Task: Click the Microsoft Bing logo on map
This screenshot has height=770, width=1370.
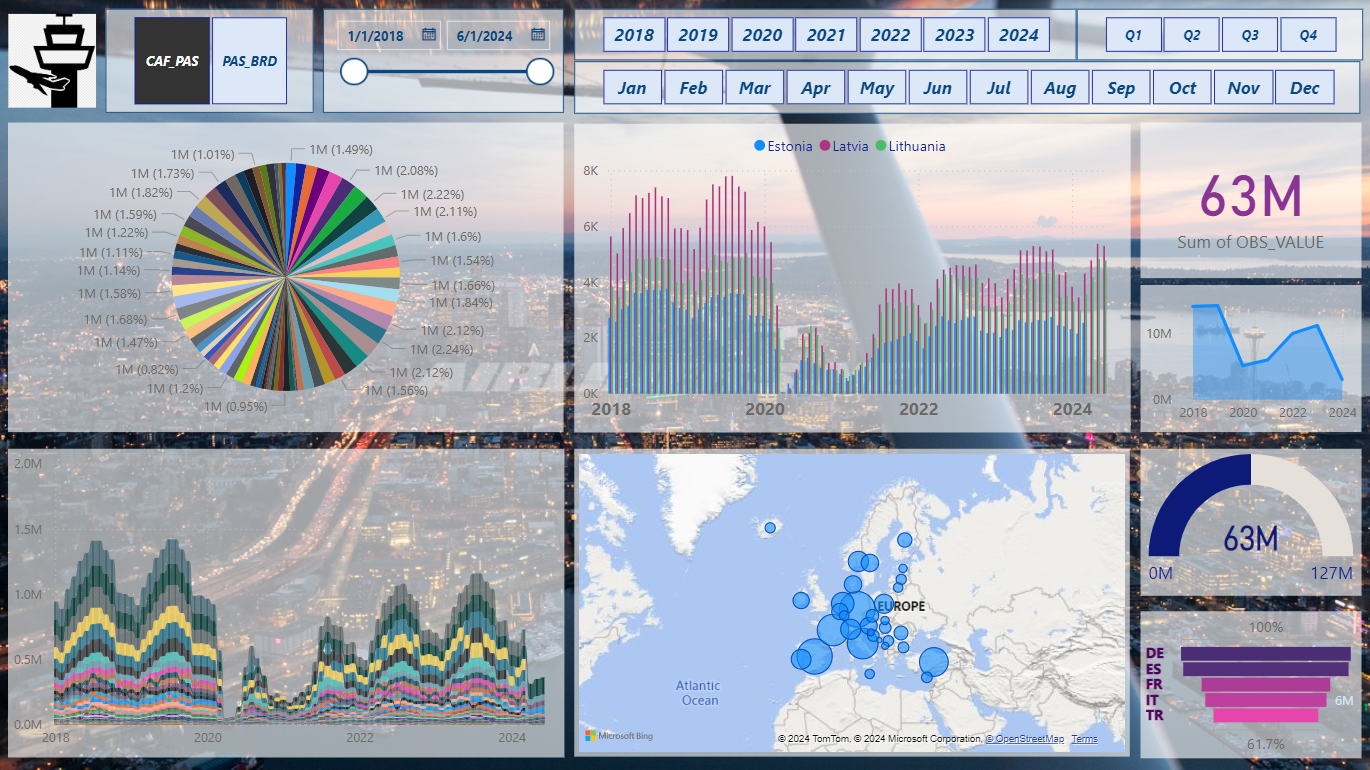Action: pos(619,736)
